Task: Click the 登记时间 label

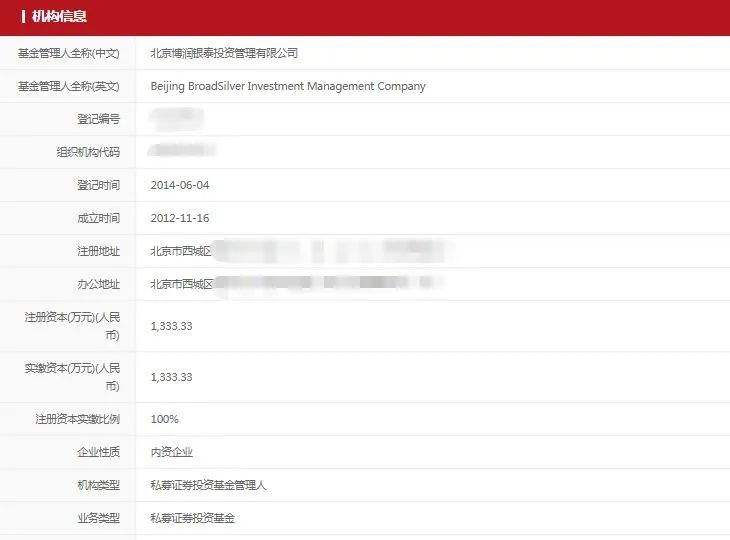Action: pos(98,185)
